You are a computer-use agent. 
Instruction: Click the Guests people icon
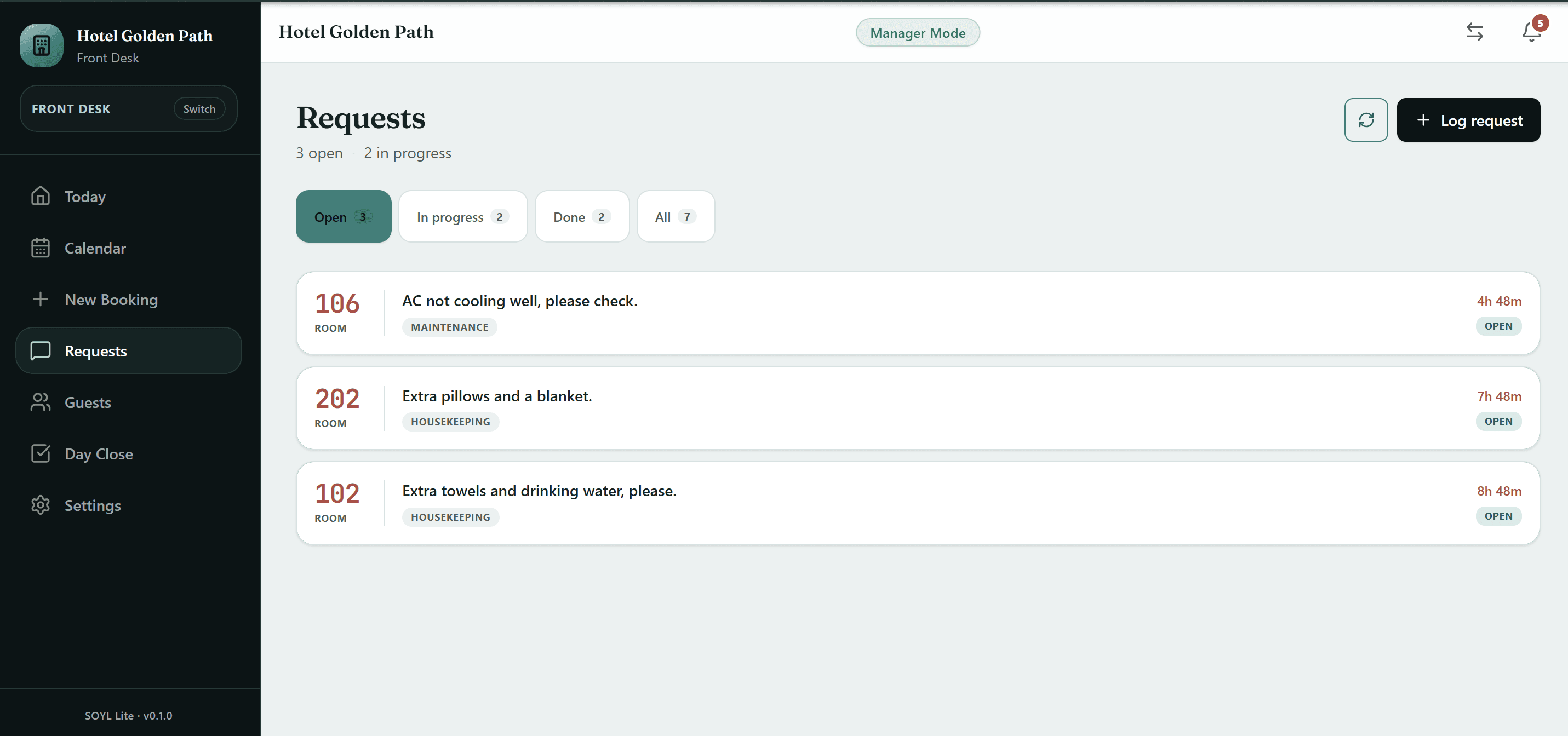pyautogui.click(x=40, y=402)
